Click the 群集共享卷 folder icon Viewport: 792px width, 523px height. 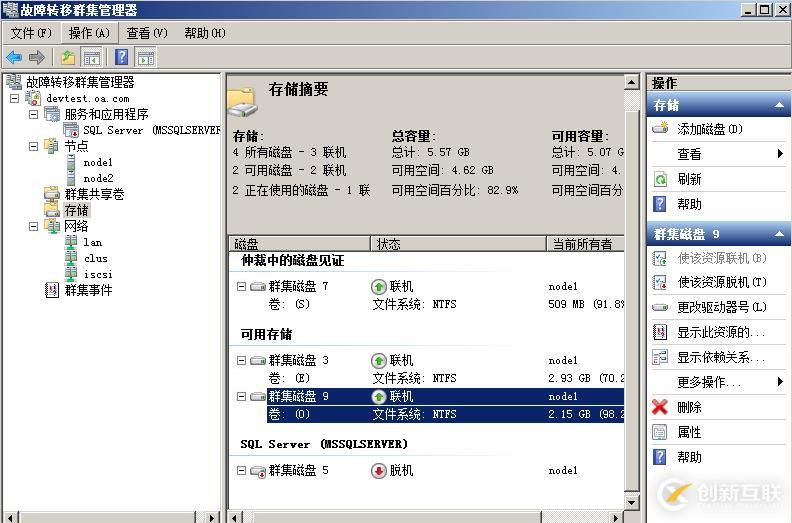52,194
